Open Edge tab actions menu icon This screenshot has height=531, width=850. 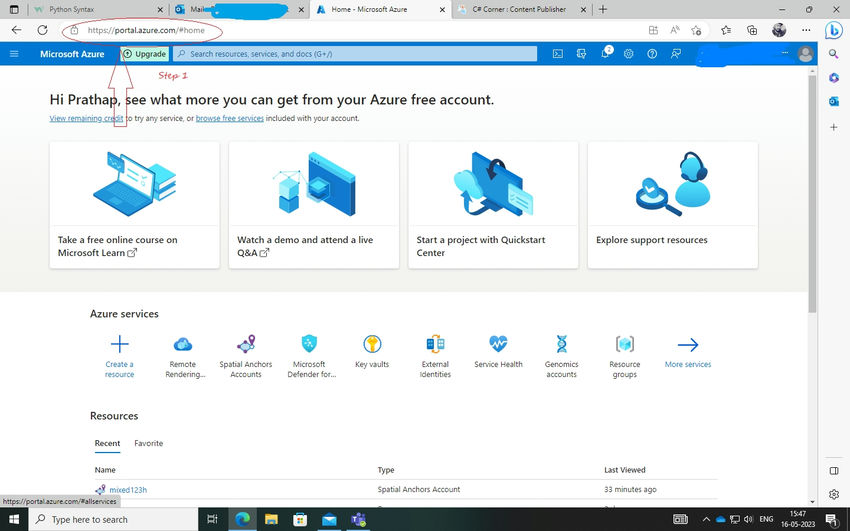tap(14, 9)
